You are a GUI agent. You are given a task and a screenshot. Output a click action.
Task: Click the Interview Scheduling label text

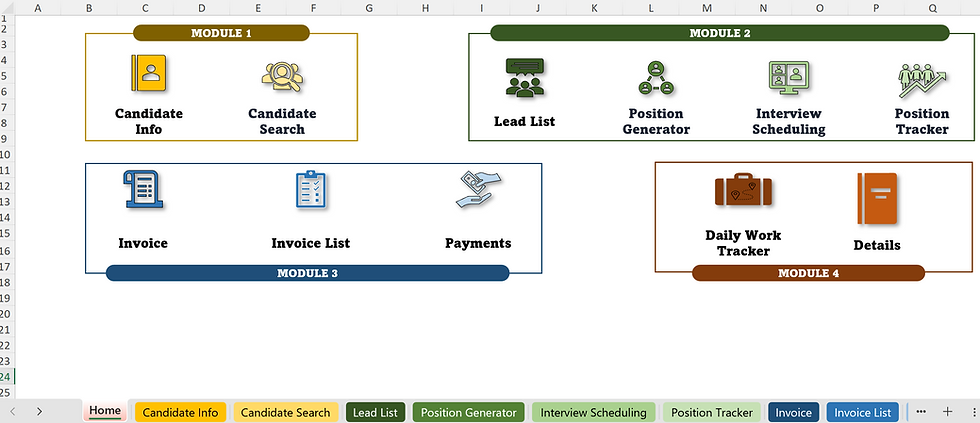789,121
